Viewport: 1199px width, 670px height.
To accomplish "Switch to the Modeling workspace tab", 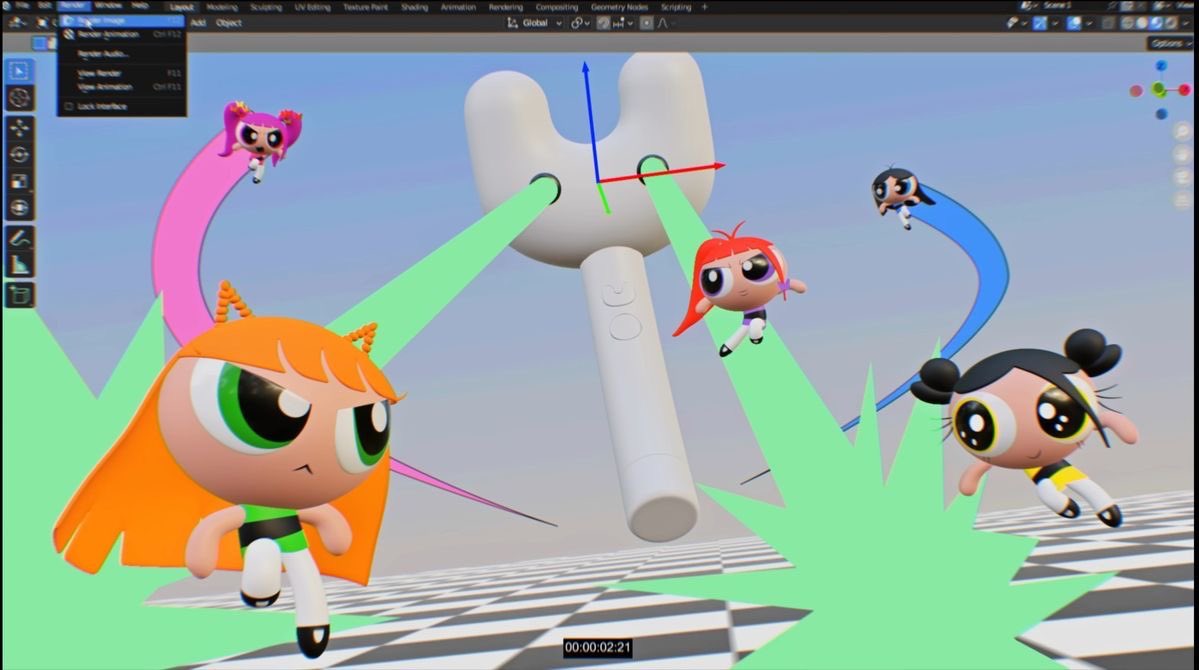I will pos(222,7).
